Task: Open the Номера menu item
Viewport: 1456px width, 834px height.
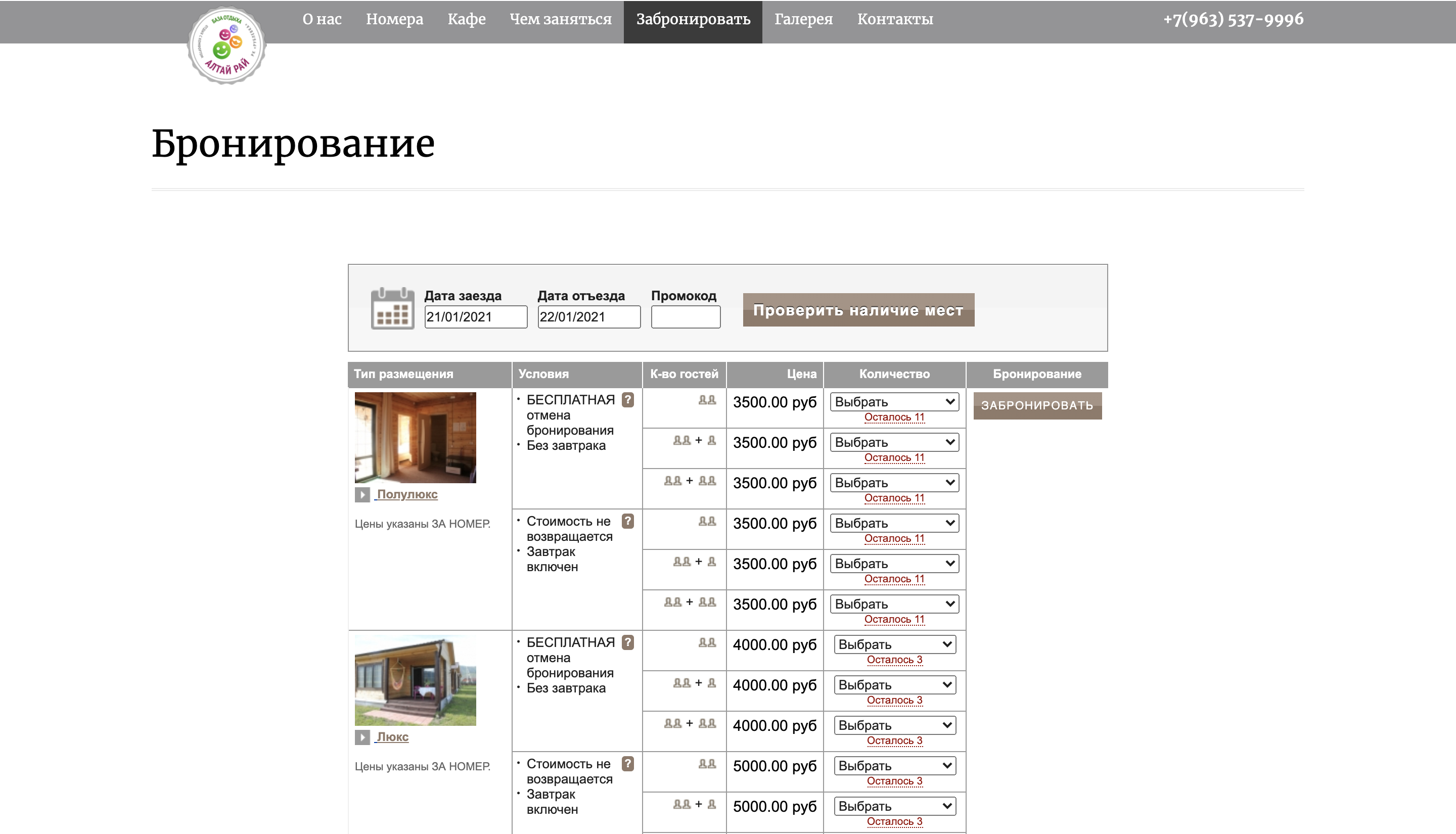Action: click(x=394, y=20)
